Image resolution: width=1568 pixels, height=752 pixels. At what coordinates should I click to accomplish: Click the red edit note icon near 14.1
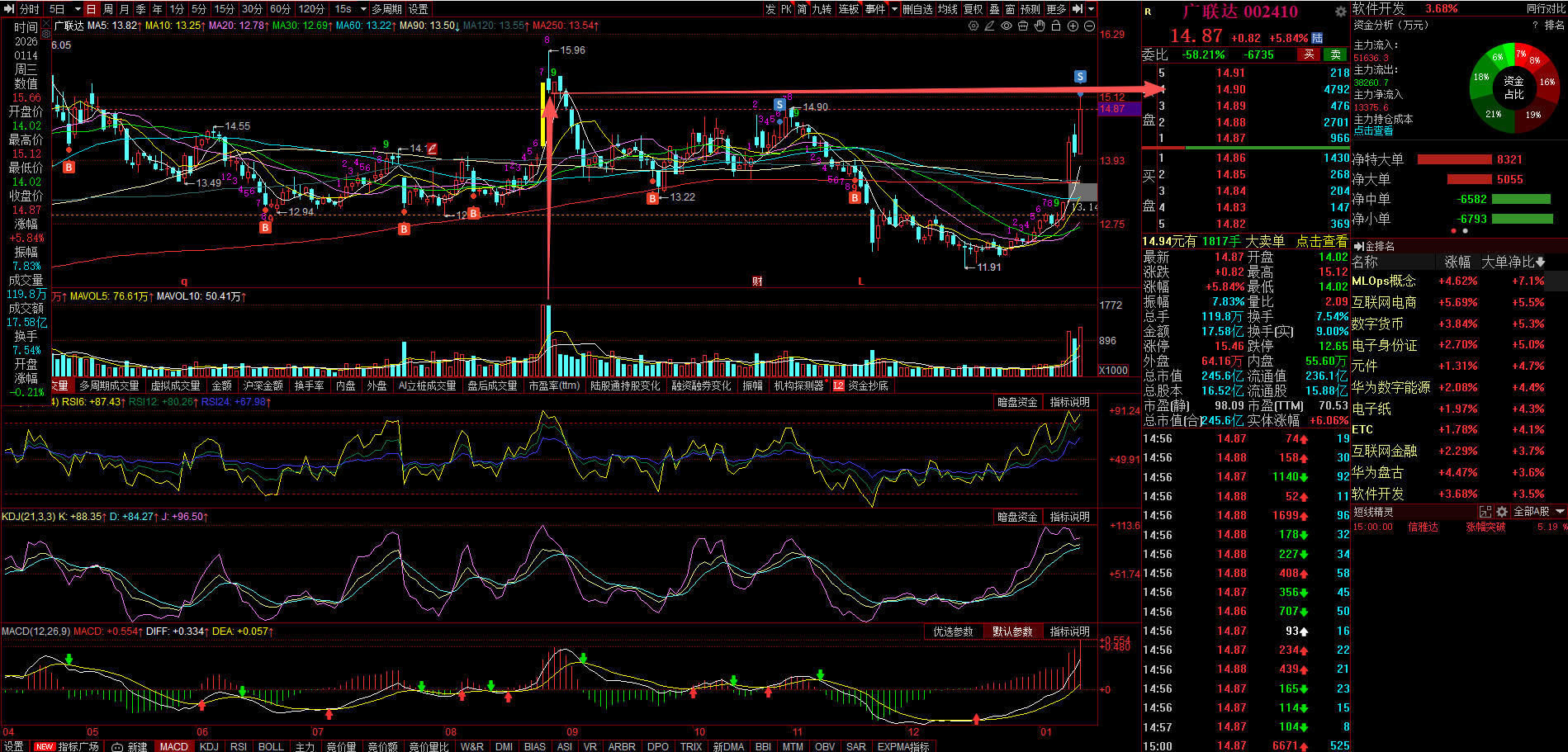click(432, 149)
